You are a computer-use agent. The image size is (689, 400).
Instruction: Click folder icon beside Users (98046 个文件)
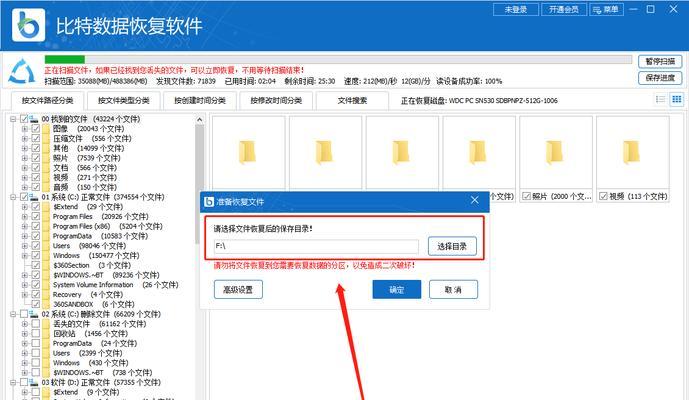coord(46,246)
